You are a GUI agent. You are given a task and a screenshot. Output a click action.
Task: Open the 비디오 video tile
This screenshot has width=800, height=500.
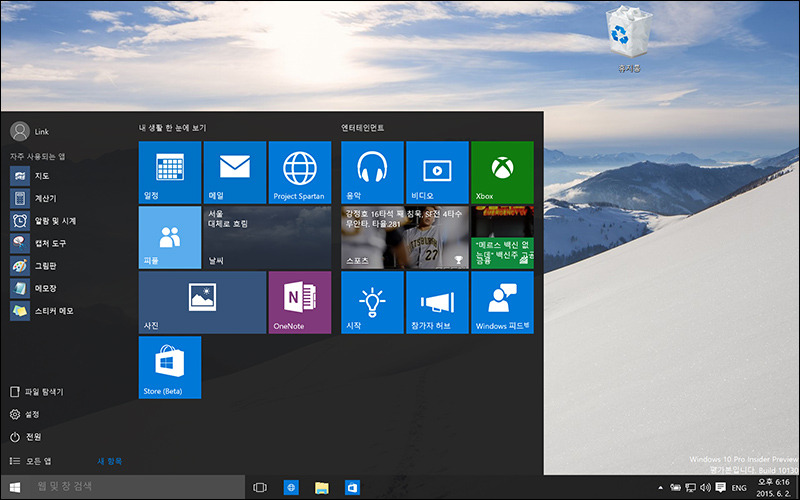coord(437,172)
